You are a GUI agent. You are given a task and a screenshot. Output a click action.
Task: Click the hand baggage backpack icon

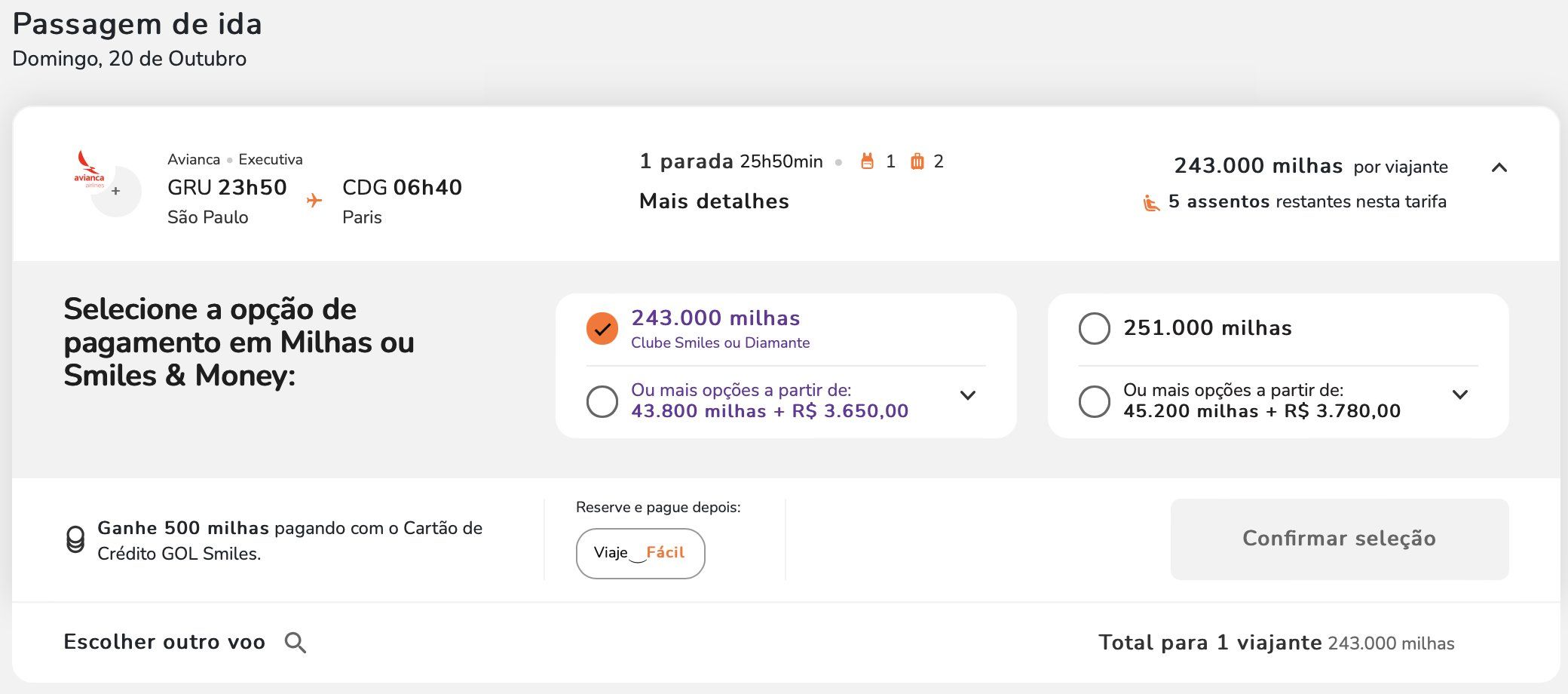pyautogui.click(x=868, y=161)
